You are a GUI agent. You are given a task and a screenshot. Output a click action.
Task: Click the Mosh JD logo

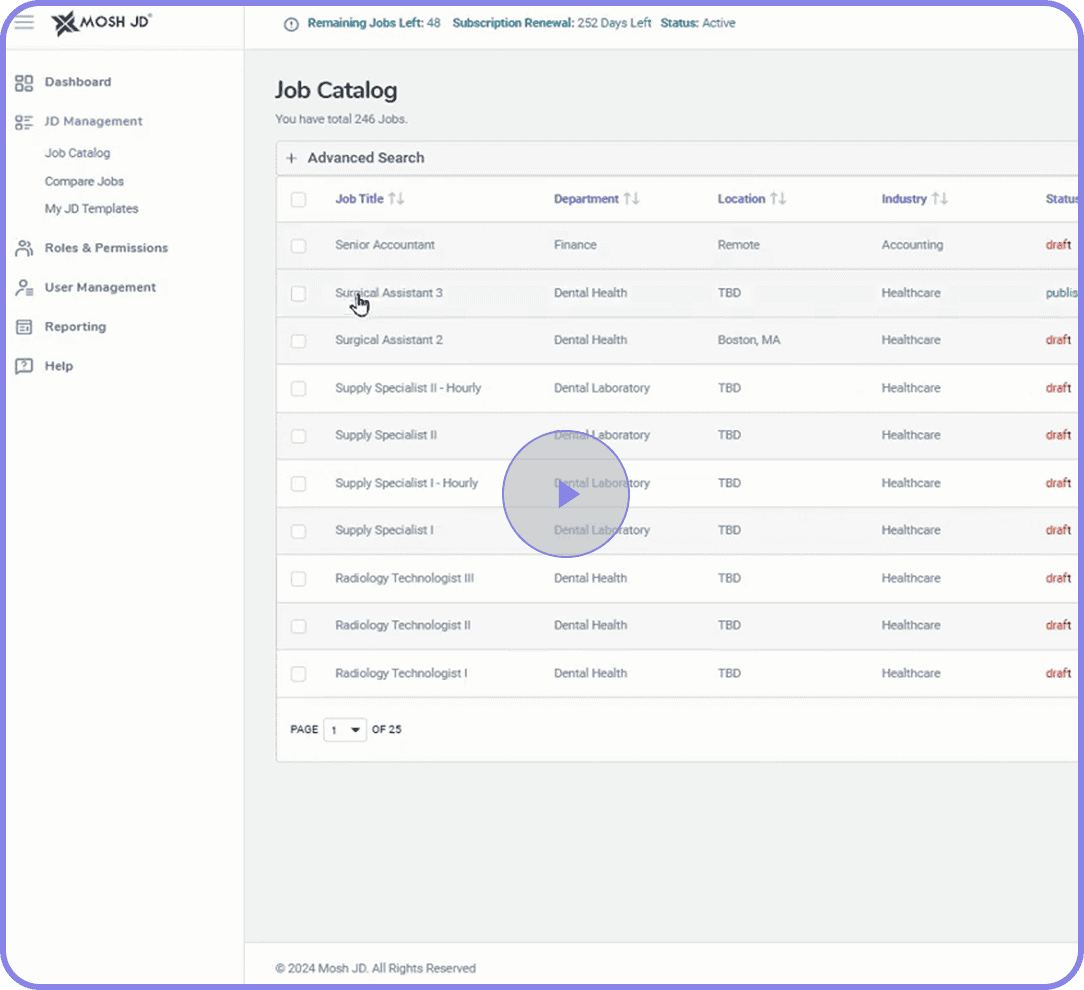(x=102, y=22)
